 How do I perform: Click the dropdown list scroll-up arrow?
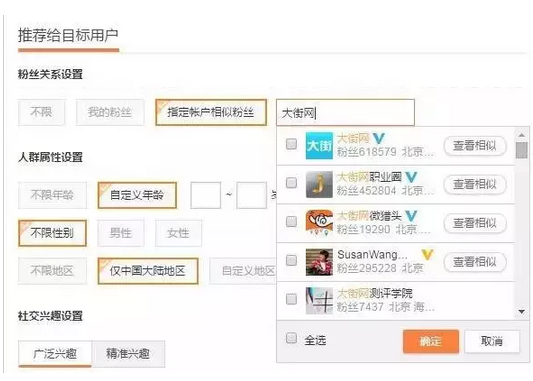pyautogui.click(x=522, y=135)
